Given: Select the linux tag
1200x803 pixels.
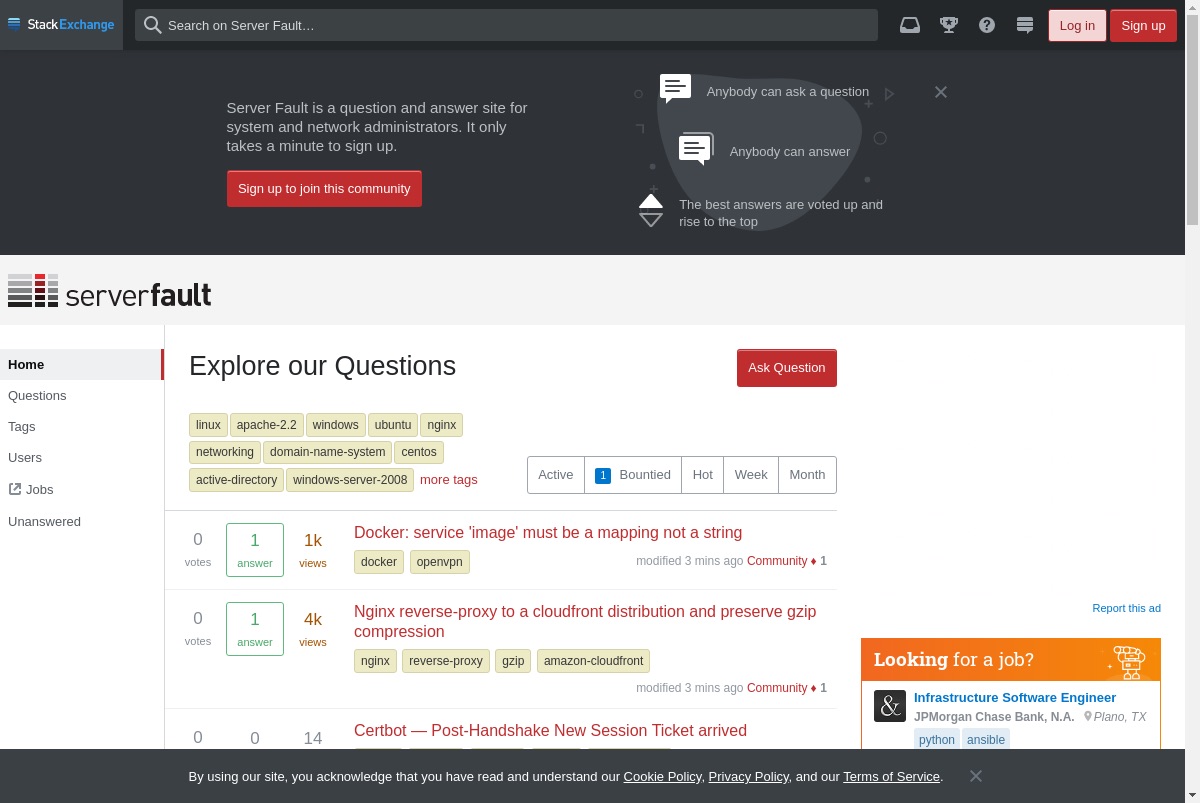Looking at the screenshot, I should (x=208, y=425).
